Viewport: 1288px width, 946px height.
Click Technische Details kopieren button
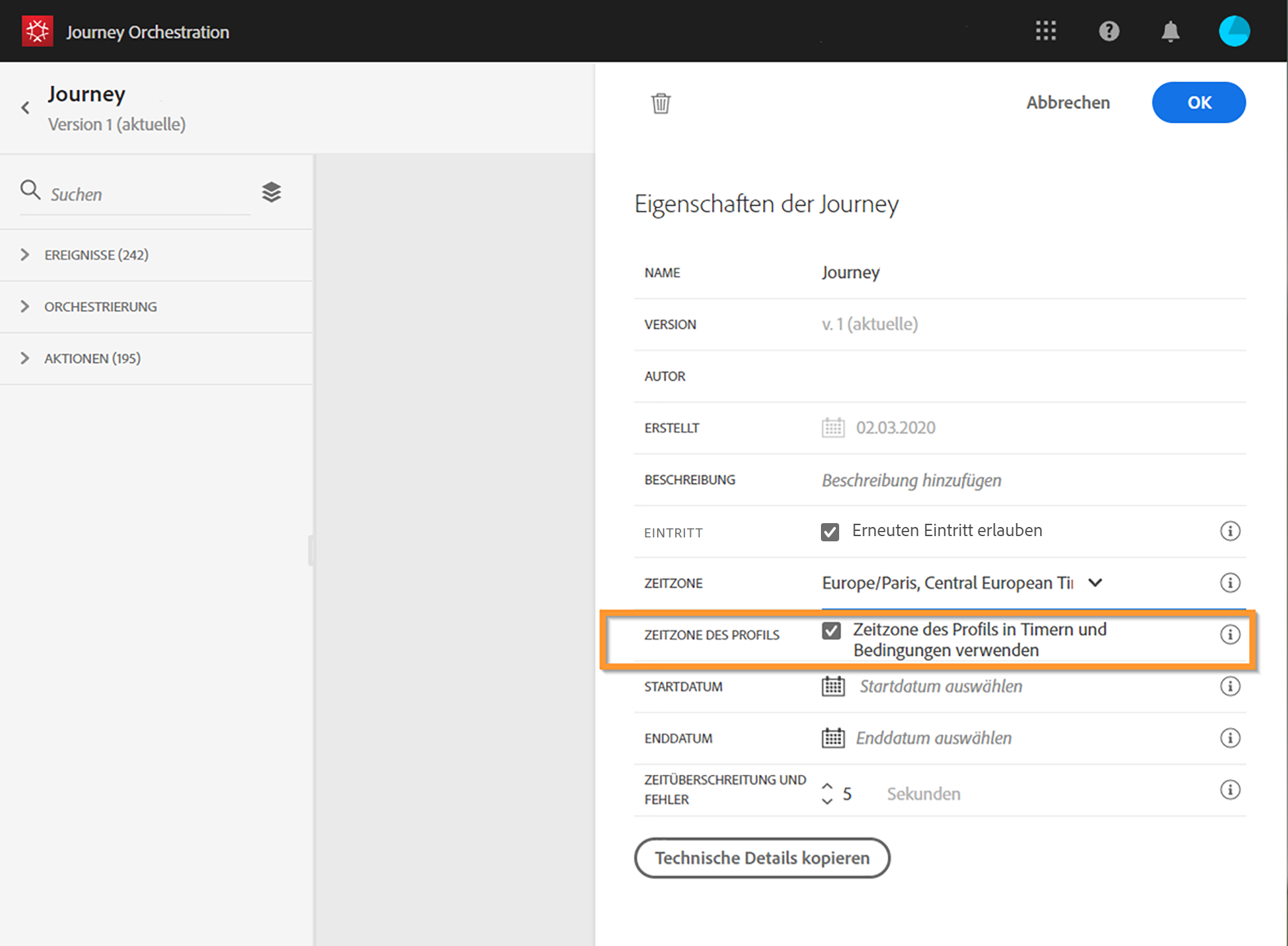tap(762, 858)
